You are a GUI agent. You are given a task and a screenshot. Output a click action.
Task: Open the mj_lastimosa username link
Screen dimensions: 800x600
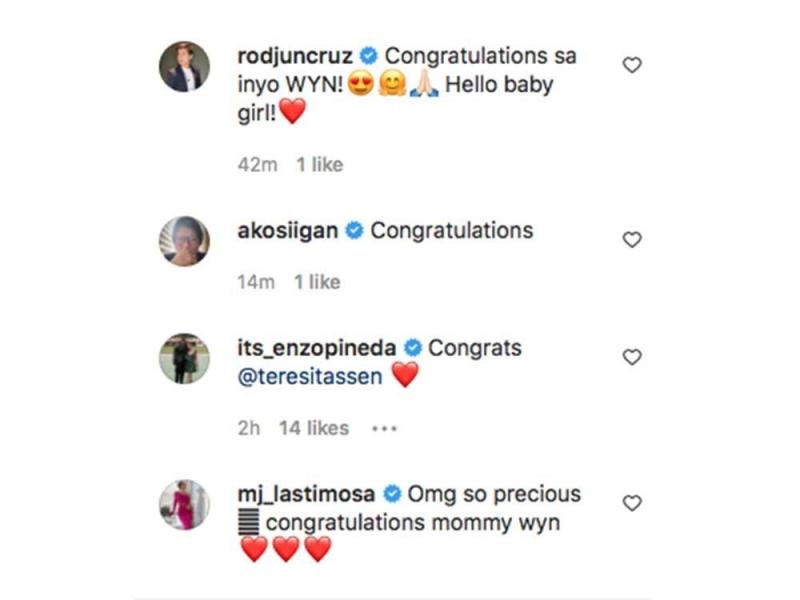pyautogui.click(x=306, y=494)
